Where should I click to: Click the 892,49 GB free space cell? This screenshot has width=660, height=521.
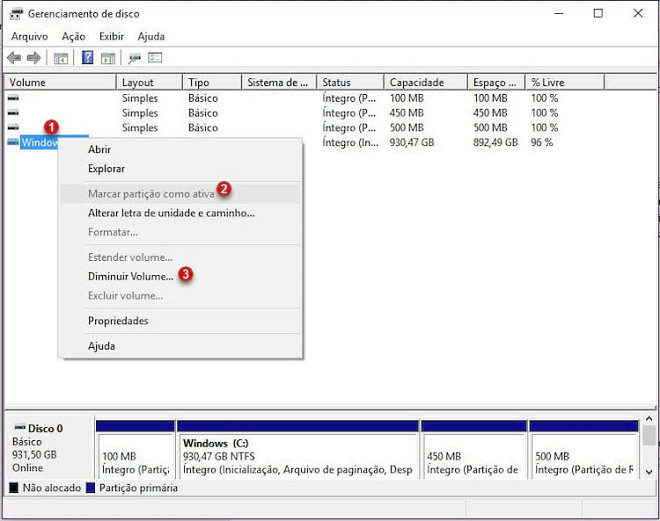[x=495, y=142]
